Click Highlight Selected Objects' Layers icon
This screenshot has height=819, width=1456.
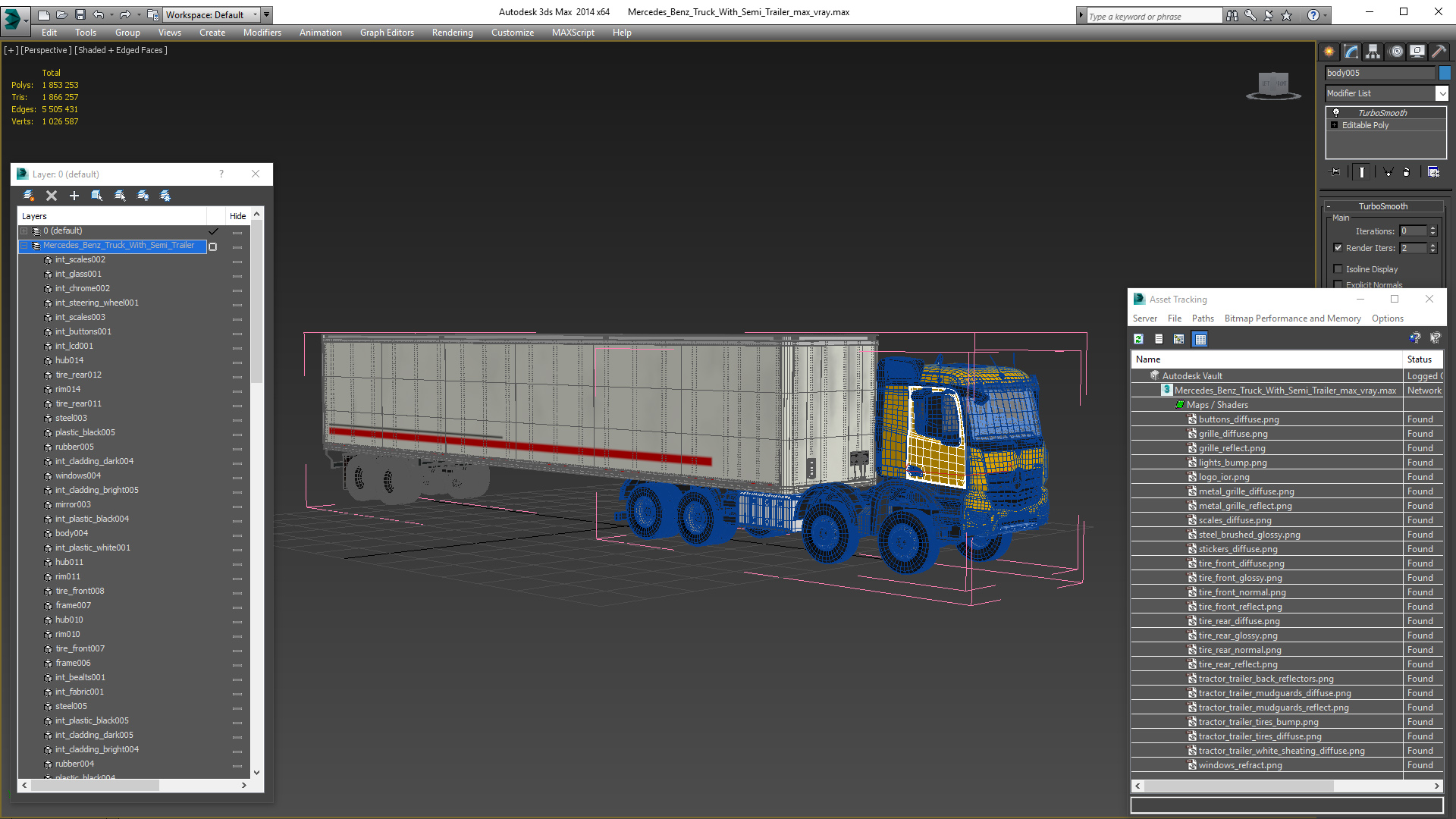120,196
